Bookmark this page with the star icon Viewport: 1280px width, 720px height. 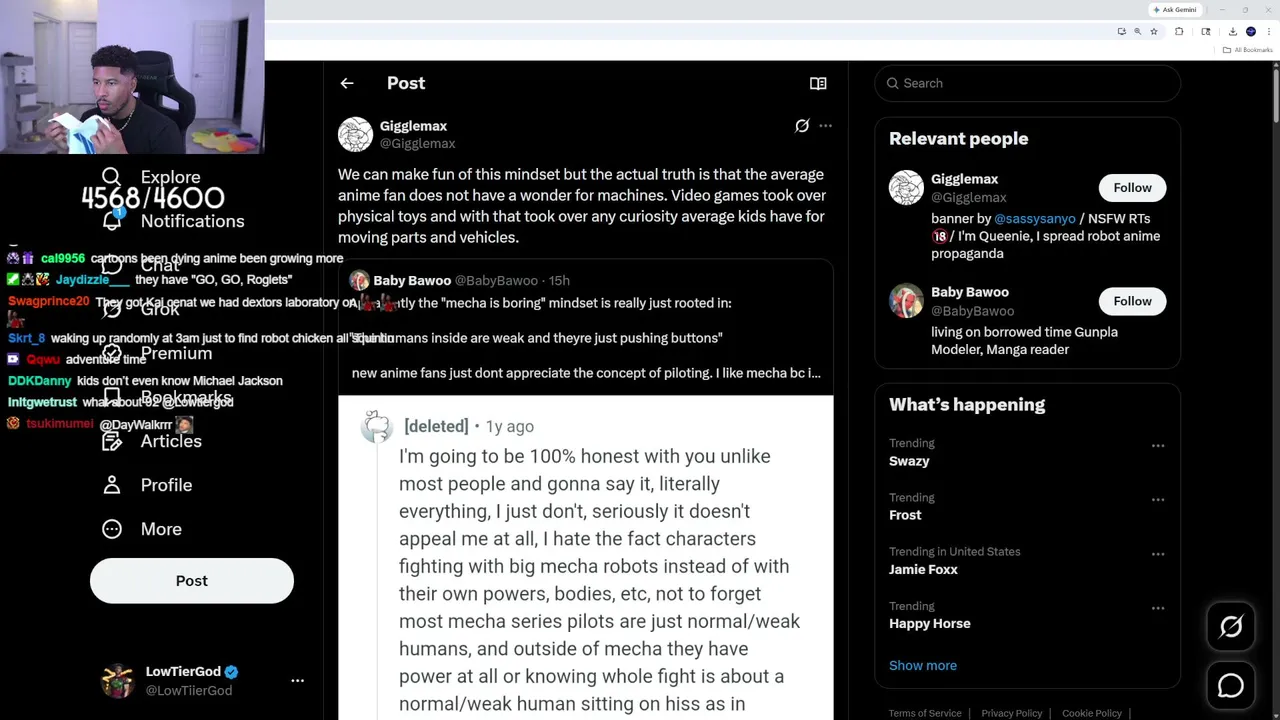coord(1154,32)
